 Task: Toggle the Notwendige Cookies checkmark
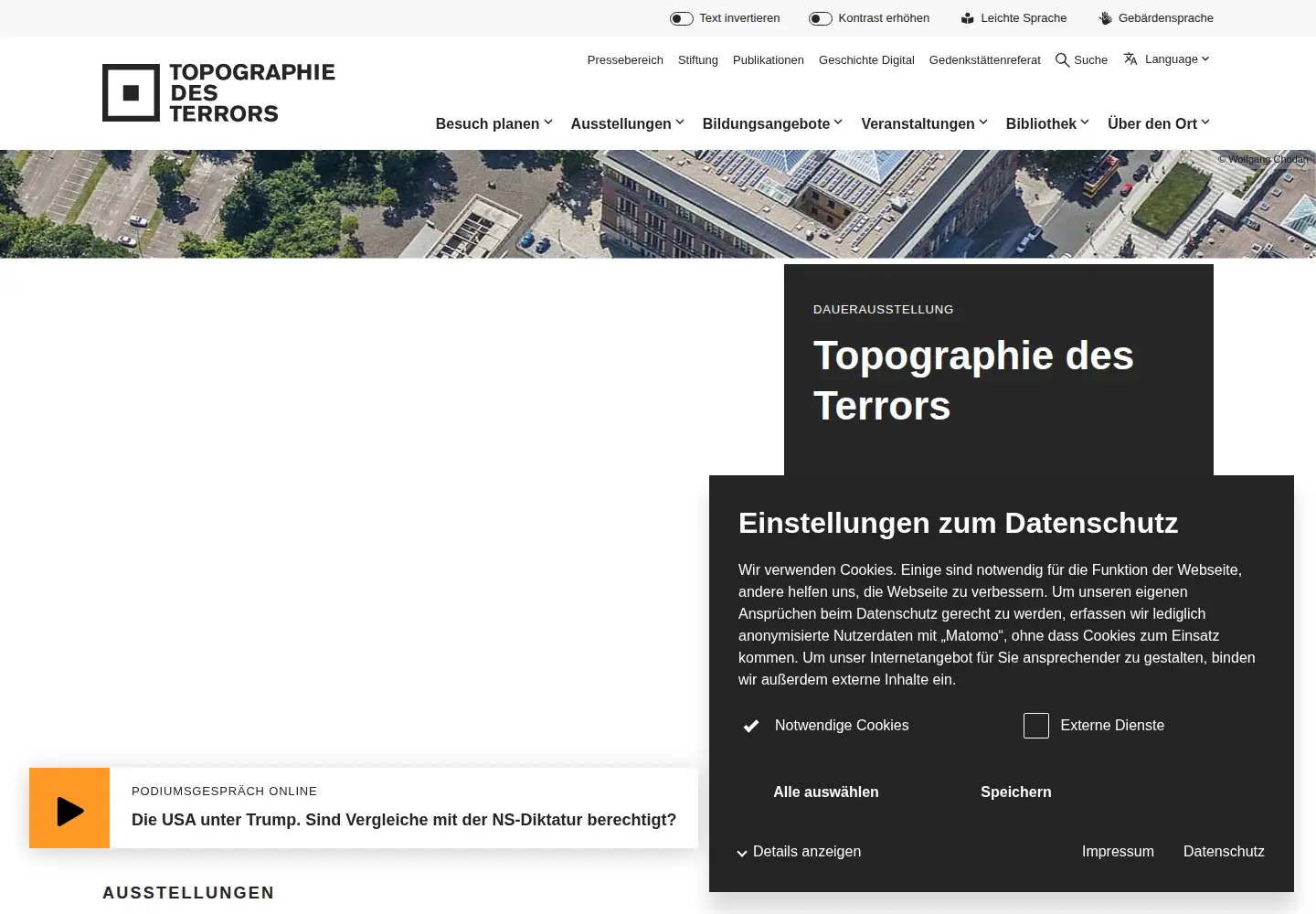(751, 726)
